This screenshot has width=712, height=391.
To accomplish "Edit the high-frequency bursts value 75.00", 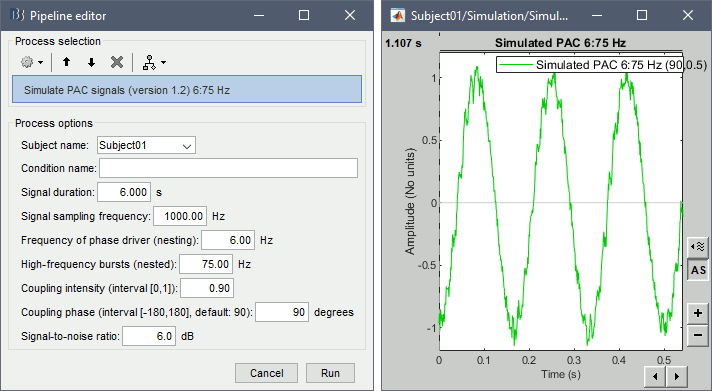I will [x=206, y=264].
